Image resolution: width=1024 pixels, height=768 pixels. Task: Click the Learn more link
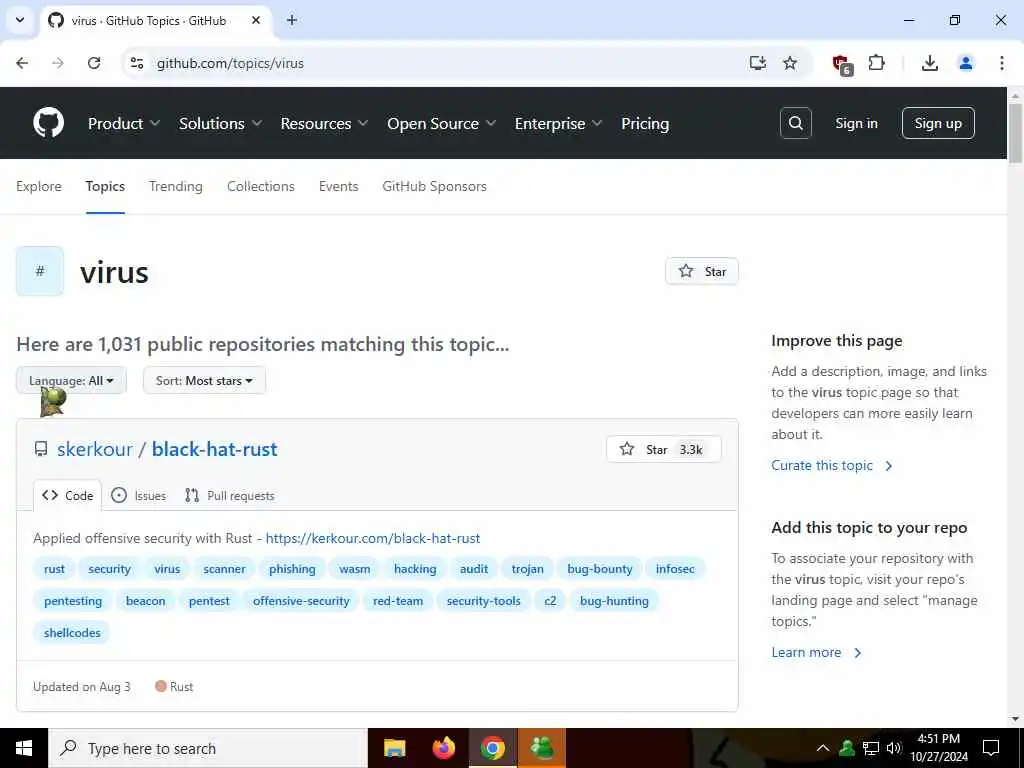[x=816, y=652]
